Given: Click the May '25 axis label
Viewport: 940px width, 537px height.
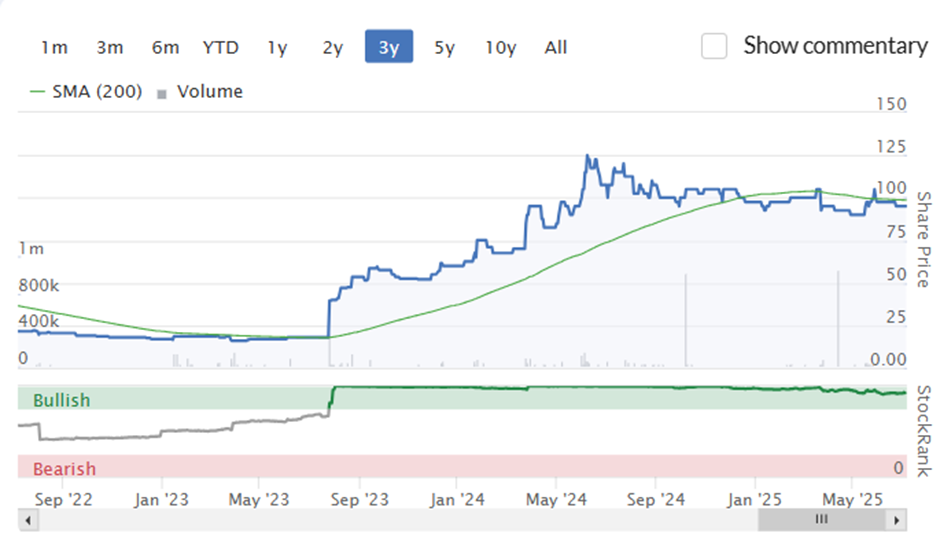Looking at the screenshot, I should pos(852,500).
